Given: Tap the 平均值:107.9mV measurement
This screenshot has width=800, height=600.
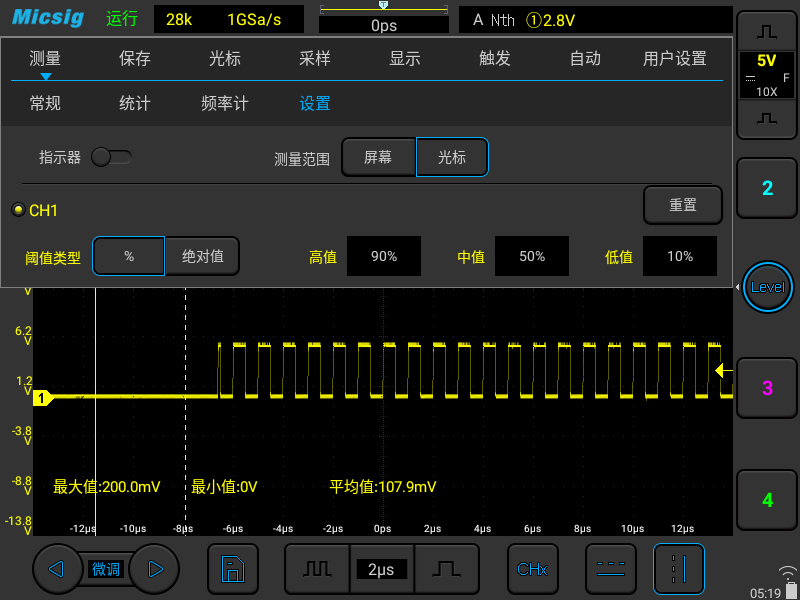Looking at the screenshot, I should [x=383, y=487].
